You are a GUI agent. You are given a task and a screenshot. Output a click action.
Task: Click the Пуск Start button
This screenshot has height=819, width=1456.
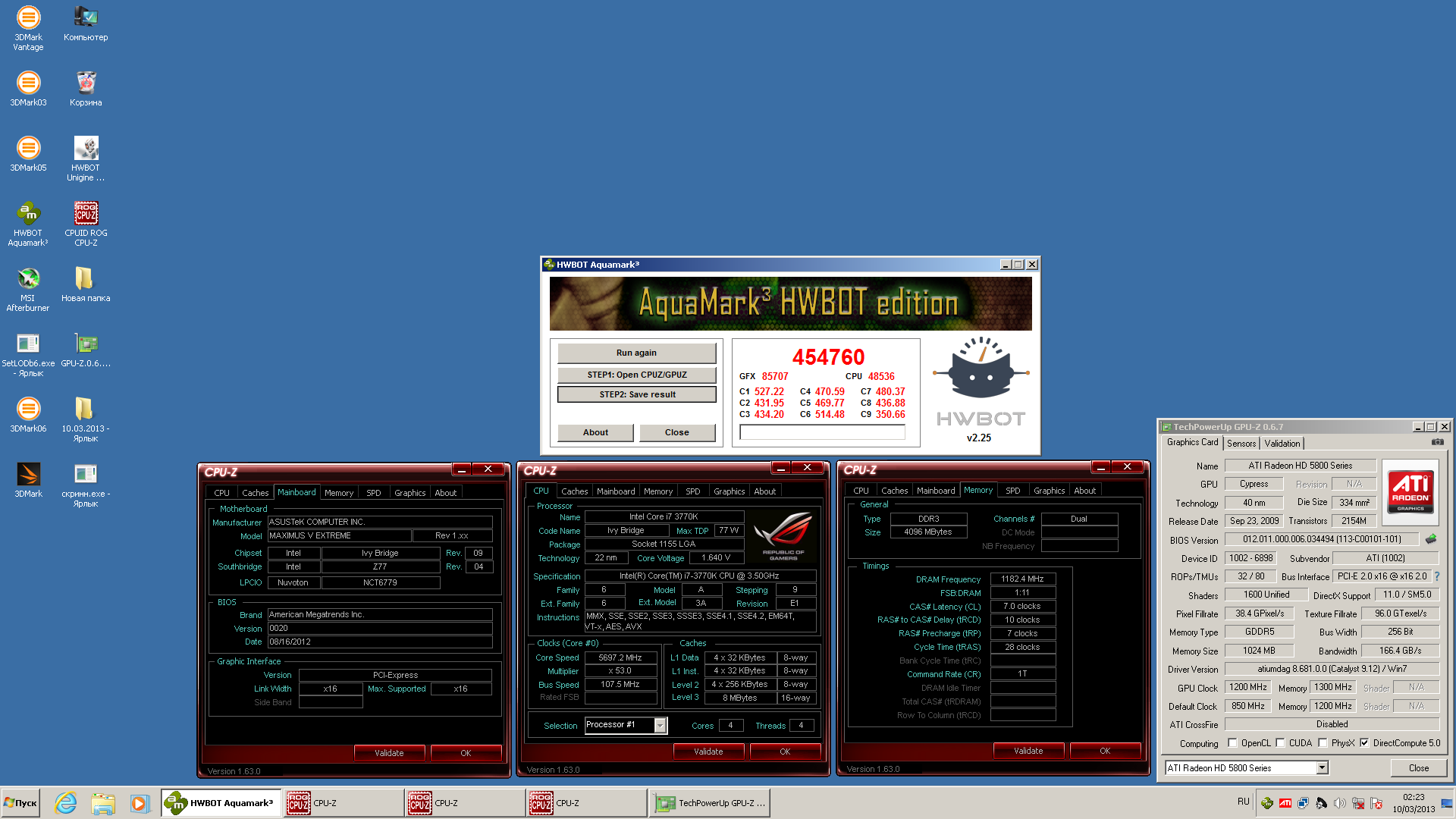(x=21, y=803)
